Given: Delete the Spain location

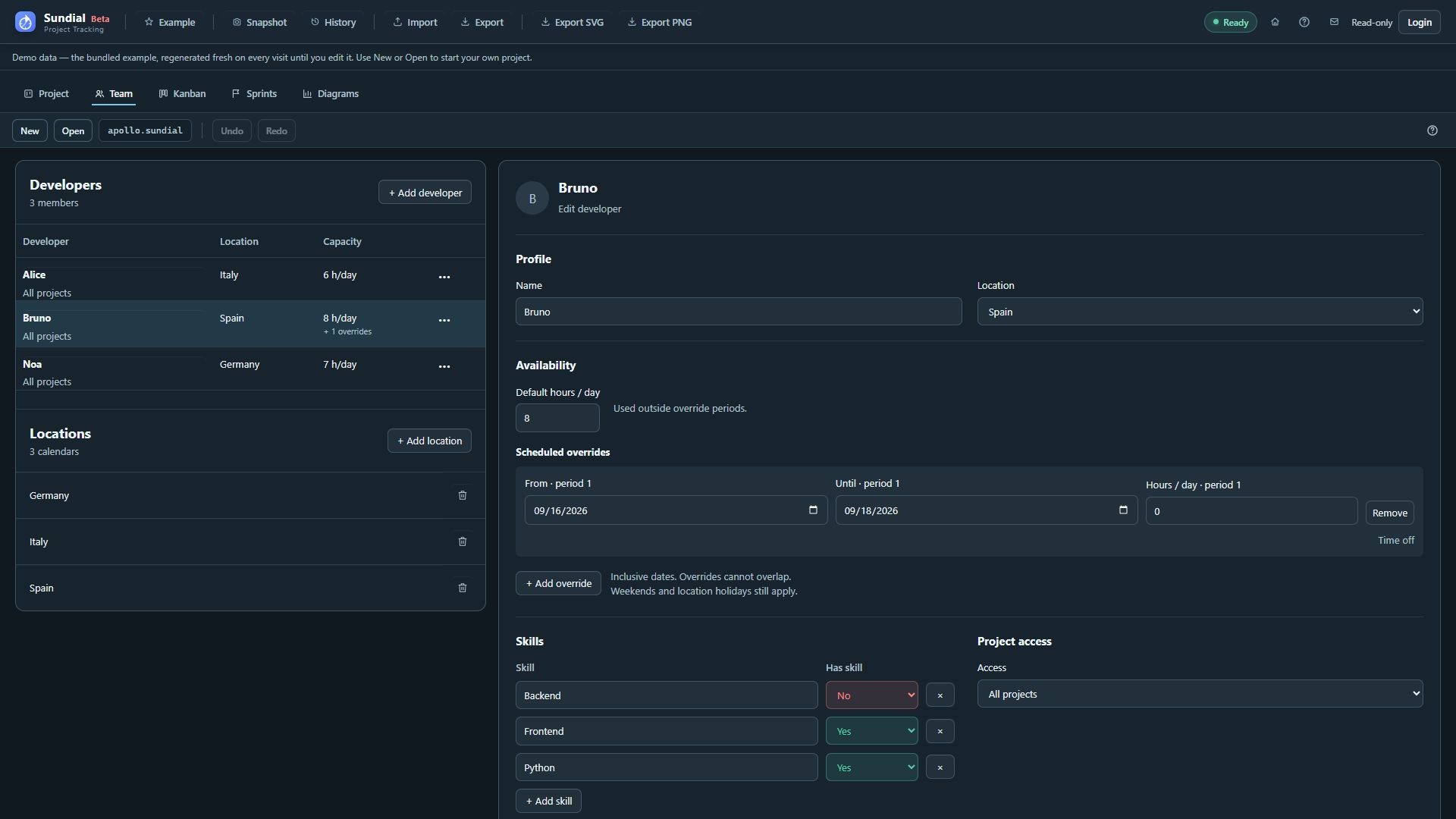Looking at the screenshot, I should point(463,588).
